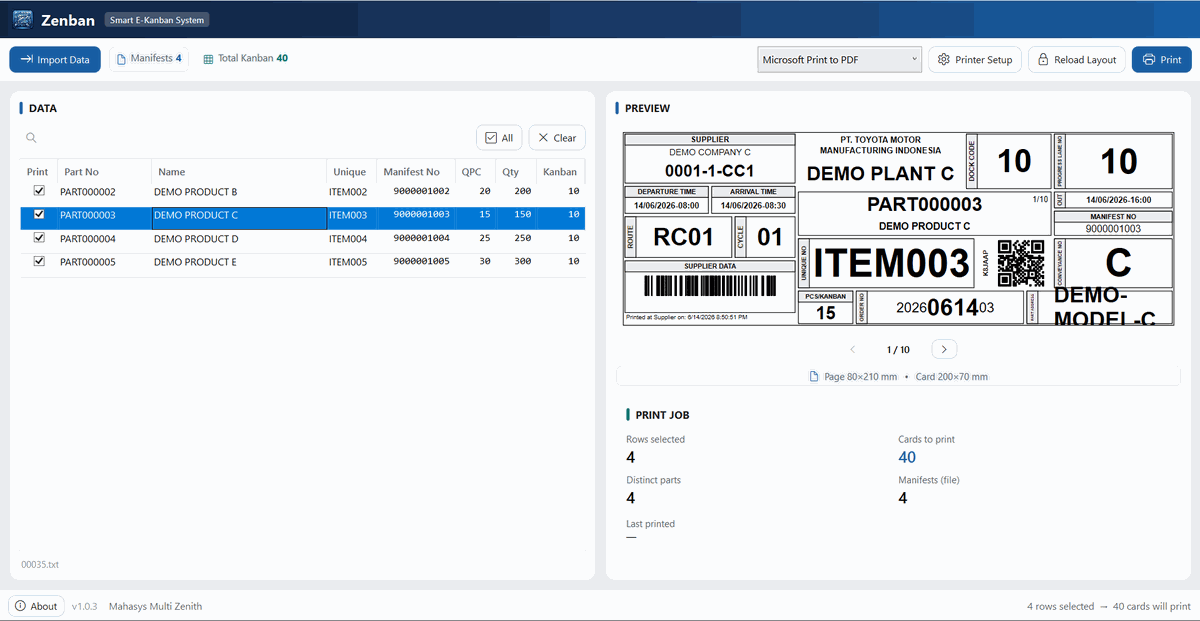Go to the next preview card
The width and height of the screenshot is (1200, 621).
[x=944, y=349]
